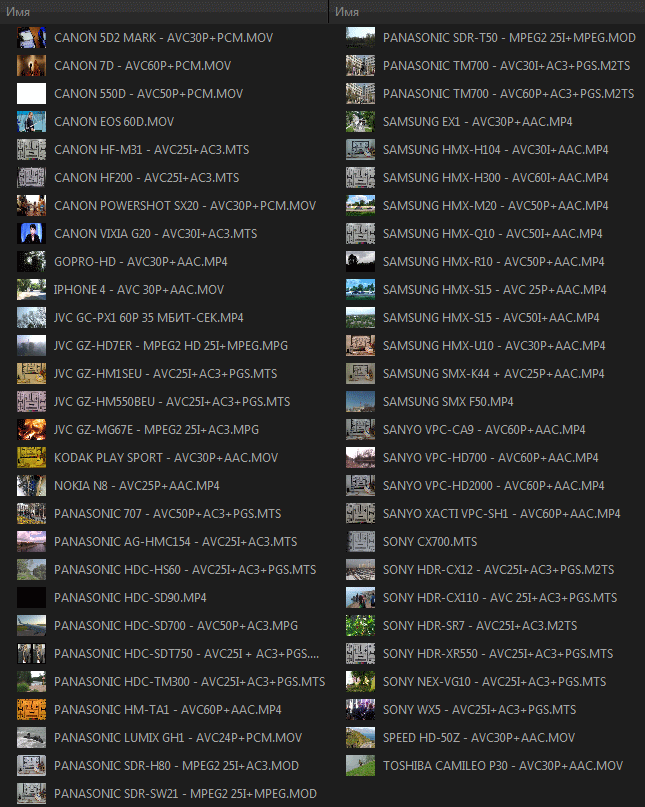The image size is (645, 807).
Task: Select SANYO VPC-HD2000 clip name
Action: click(494, 486)
